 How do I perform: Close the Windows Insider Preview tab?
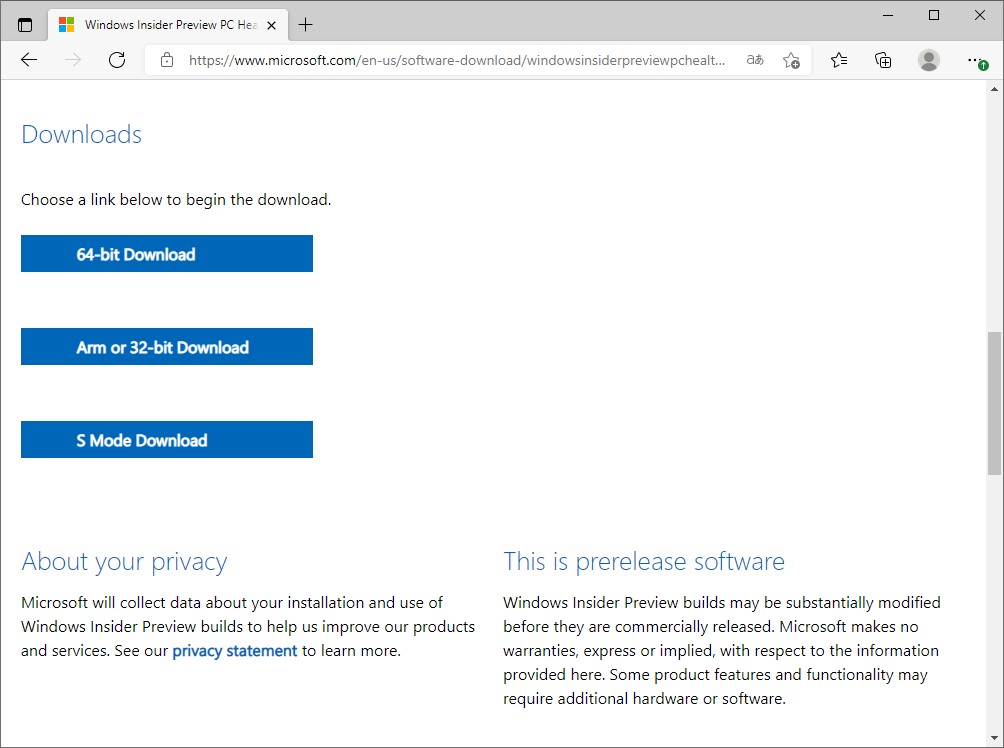coord(271,25)
